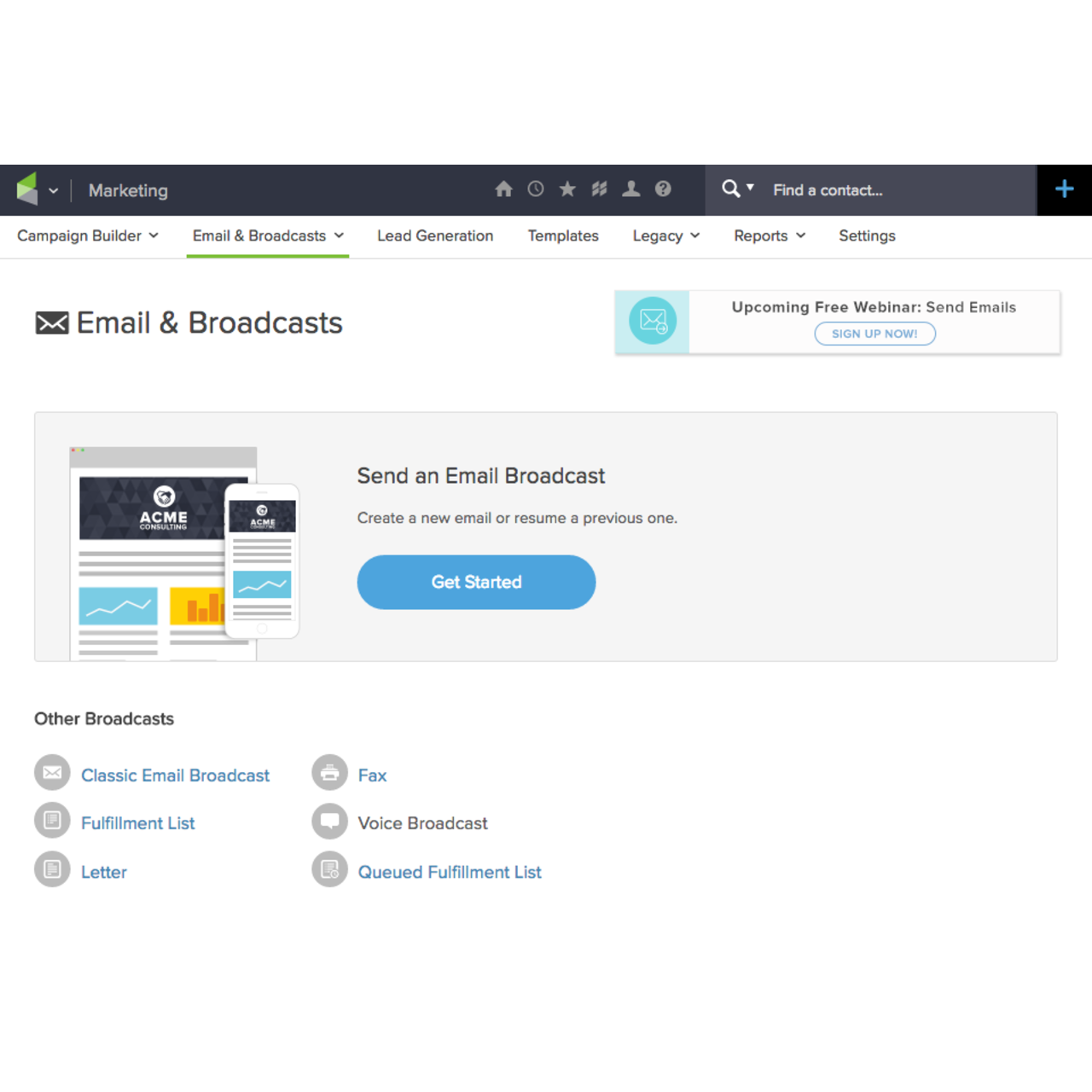Open the Infusionsoft logo chevron menu
Screen dimensions: 1092x1092
pos(54,190)
